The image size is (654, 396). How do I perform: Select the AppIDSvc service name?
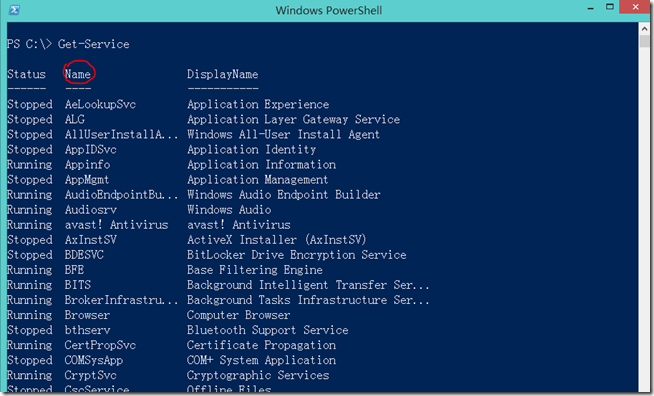pos(91,149)
